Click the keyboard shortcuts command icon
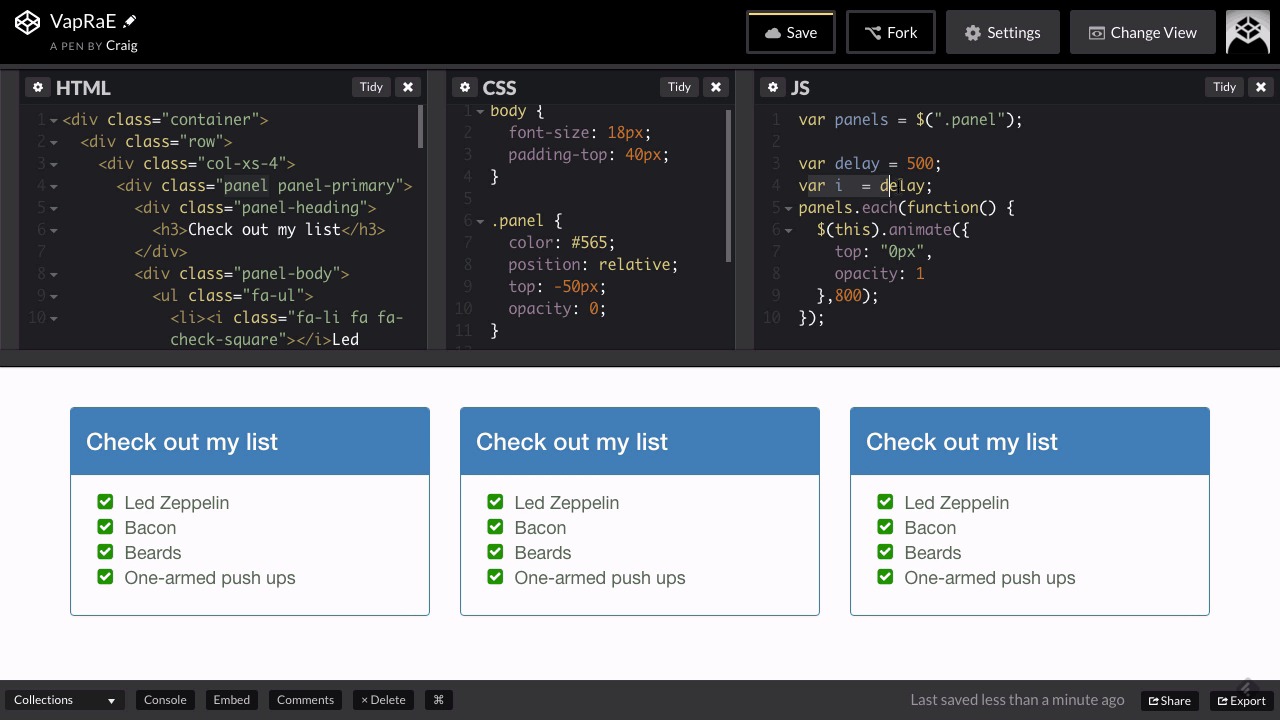The width and height of the screenshot is (1280, 720). point(438,700)
